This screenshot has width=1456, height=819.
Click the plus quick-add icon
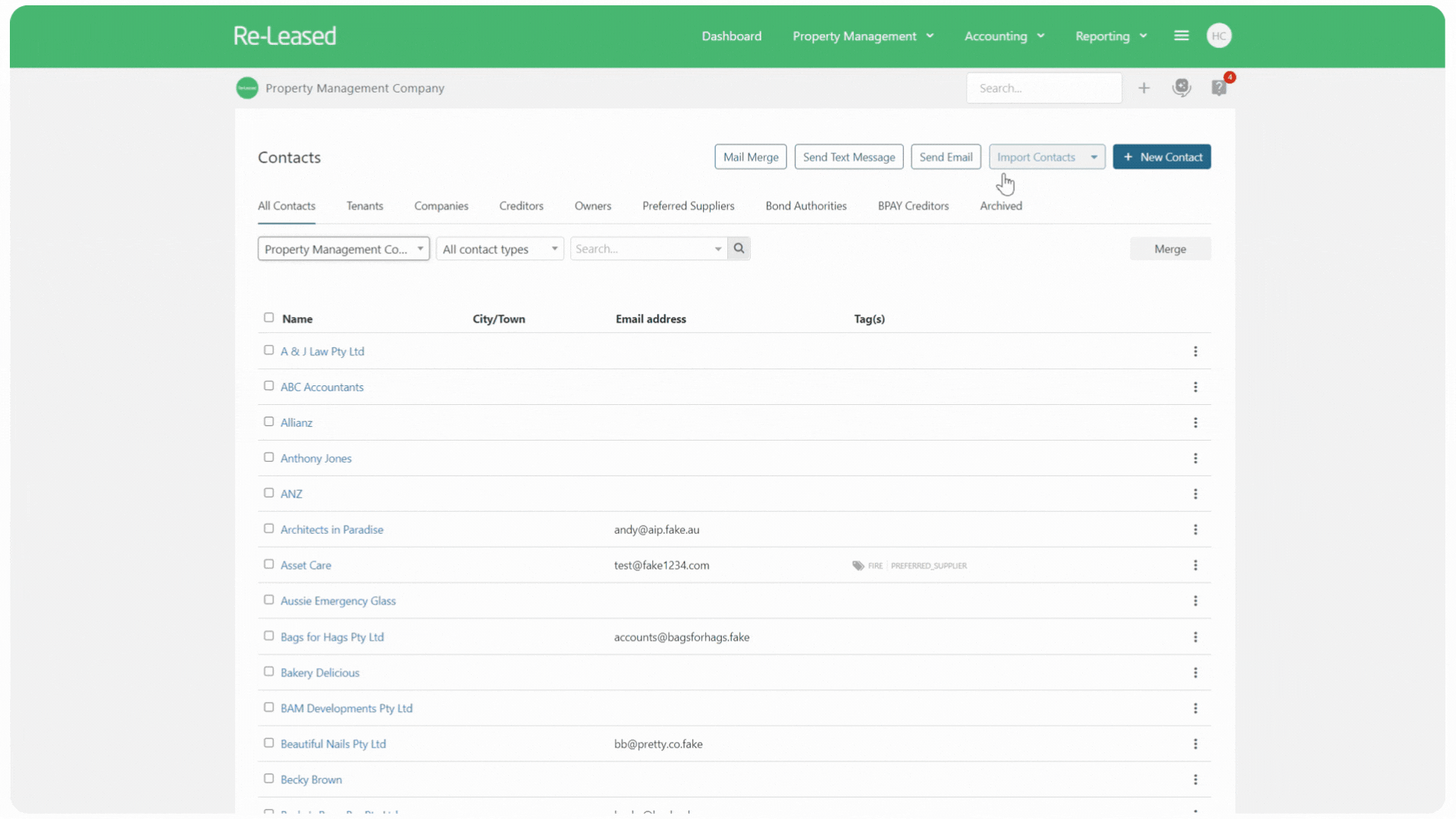click(1144, 88)
